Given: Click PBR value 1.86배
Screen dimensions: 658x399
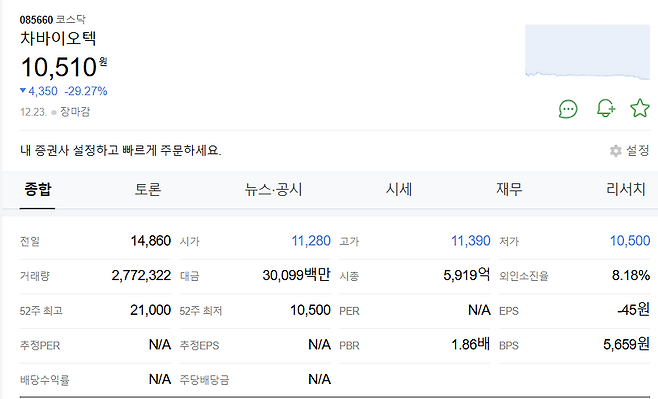Looking at the screenshot, I should [470, 344].
